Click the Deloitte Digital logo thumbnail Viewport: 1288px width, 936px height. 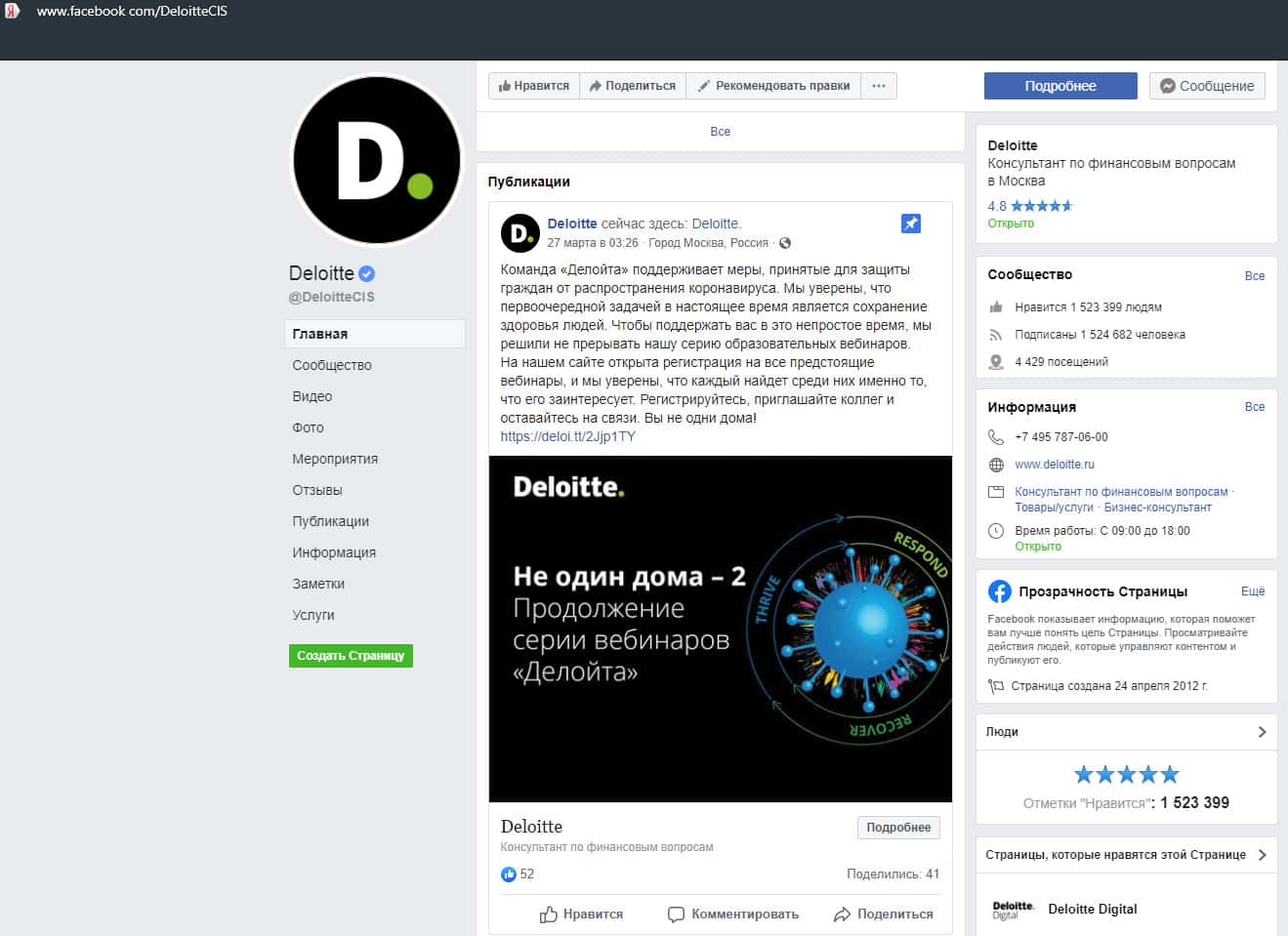coord(1013,910)
